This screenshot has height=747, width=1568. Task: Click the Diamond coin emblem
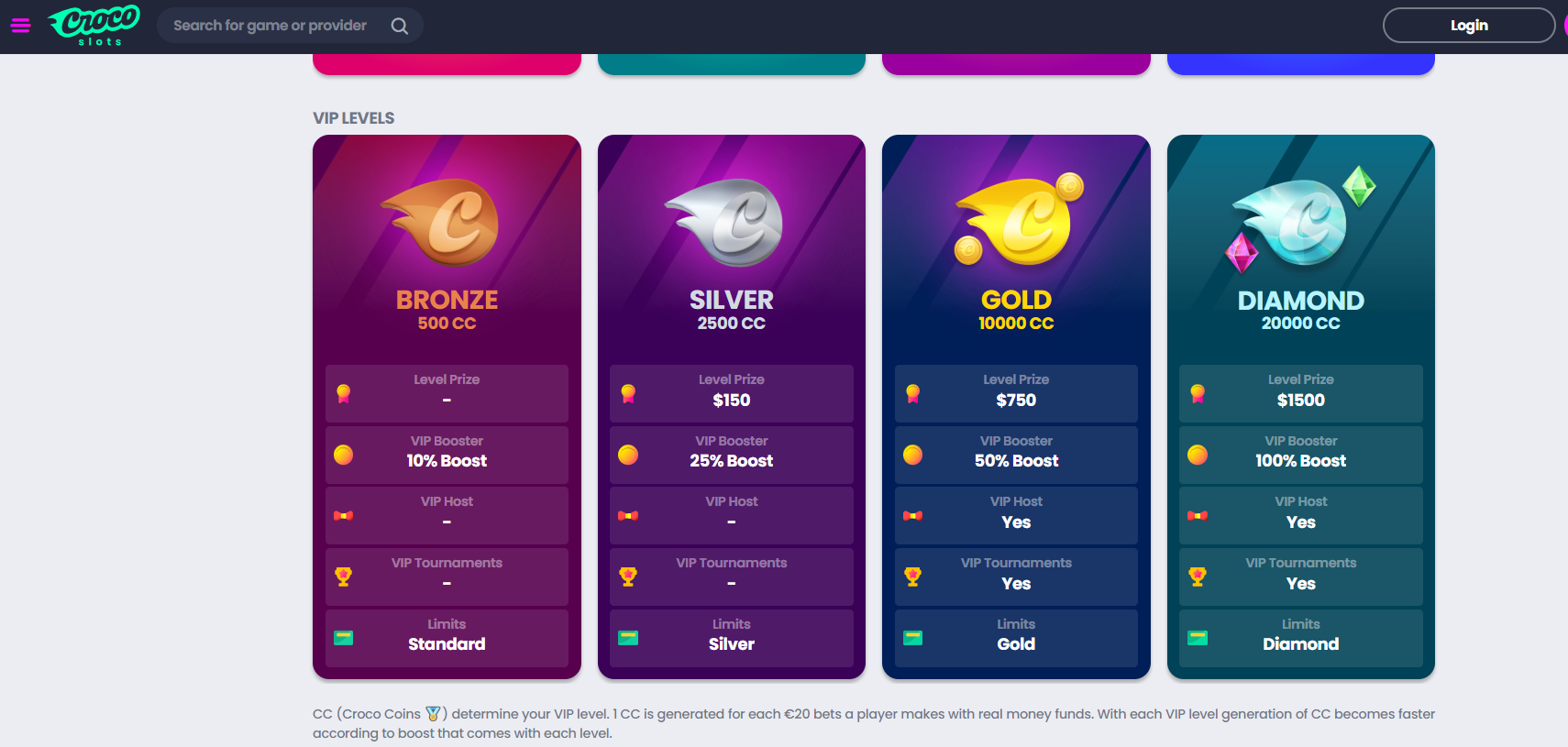coord(1300,221)
